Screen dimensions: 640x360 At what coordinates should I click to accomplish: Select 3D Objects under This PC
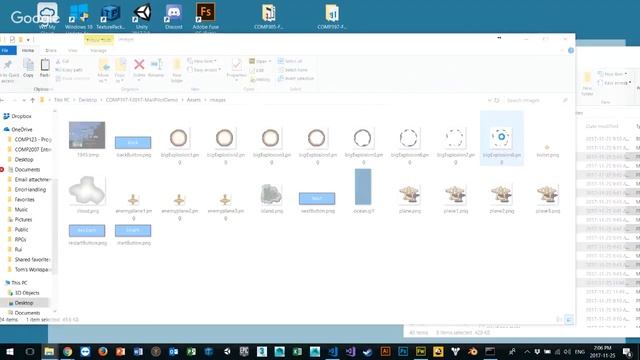(x=24, y=293)
